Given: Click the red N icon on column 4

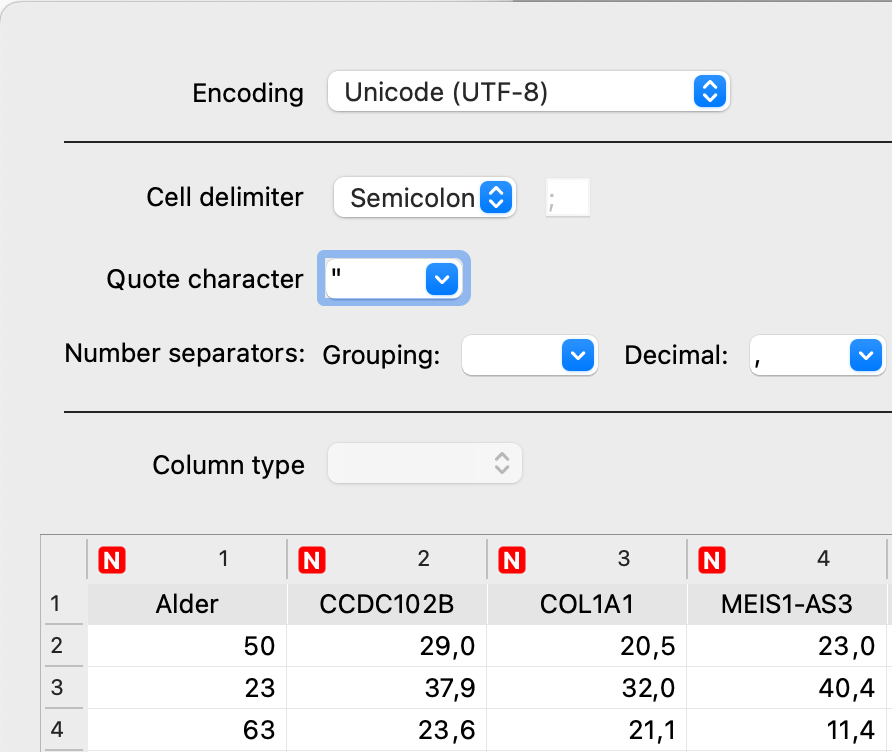Looking at the screenshot, I should tap(711, 561).
